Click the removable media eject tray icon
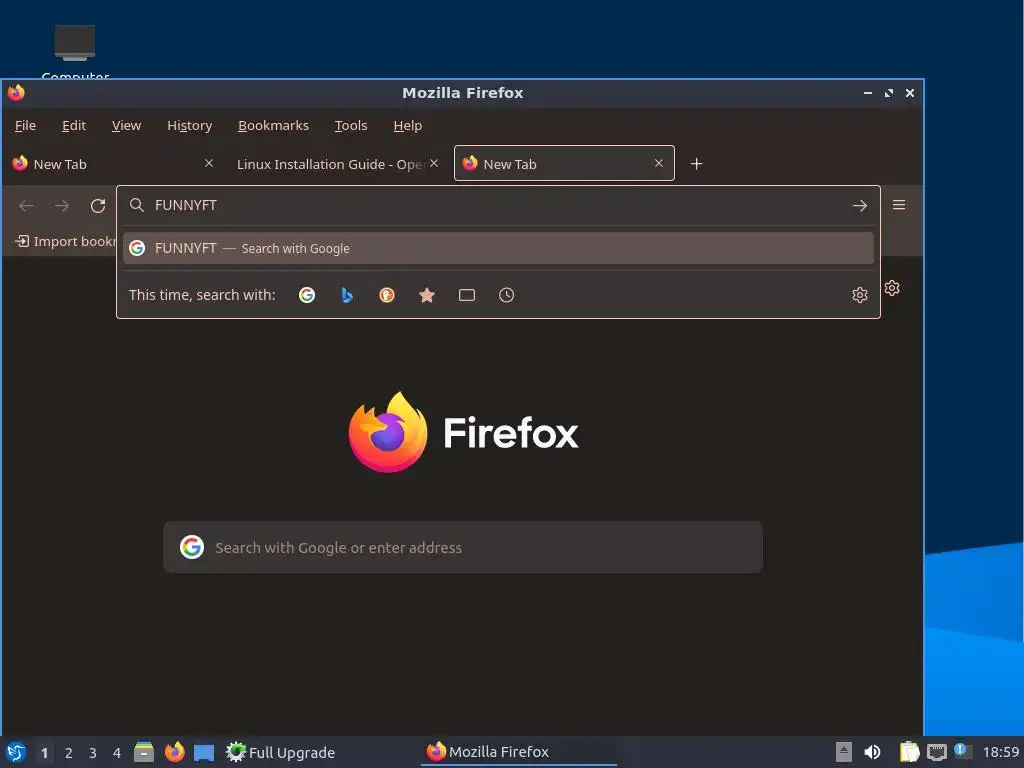The image size is (1024, 768). pos(844,752)
